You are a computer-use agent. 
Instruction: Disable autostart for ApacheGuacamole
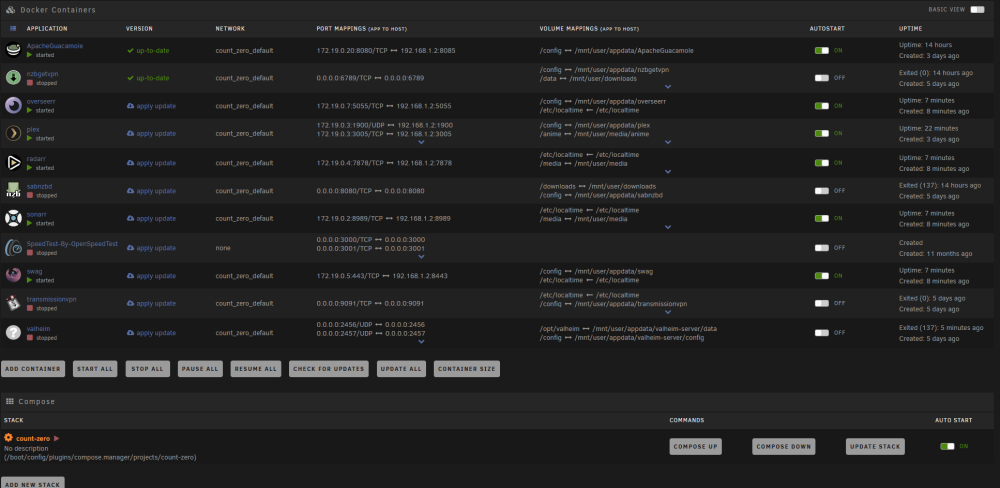821,50
